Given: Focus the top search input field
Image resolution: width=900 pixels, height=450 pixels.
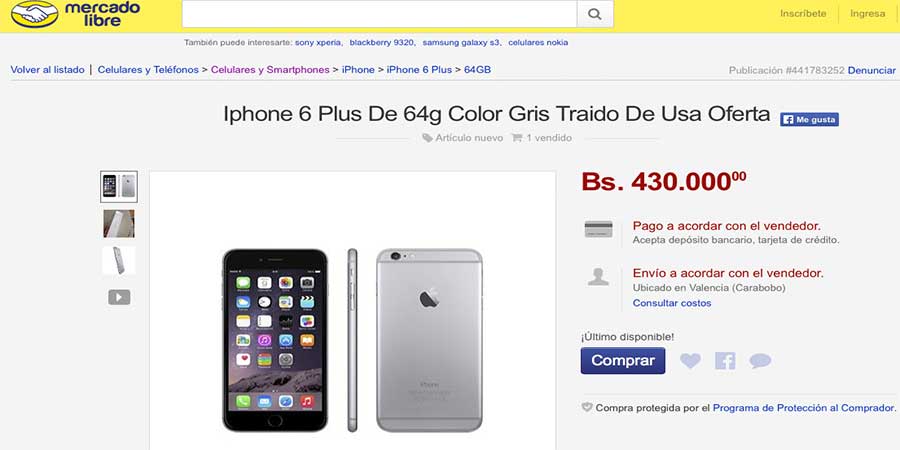Looking at the screenshot, I should point(379,14).
